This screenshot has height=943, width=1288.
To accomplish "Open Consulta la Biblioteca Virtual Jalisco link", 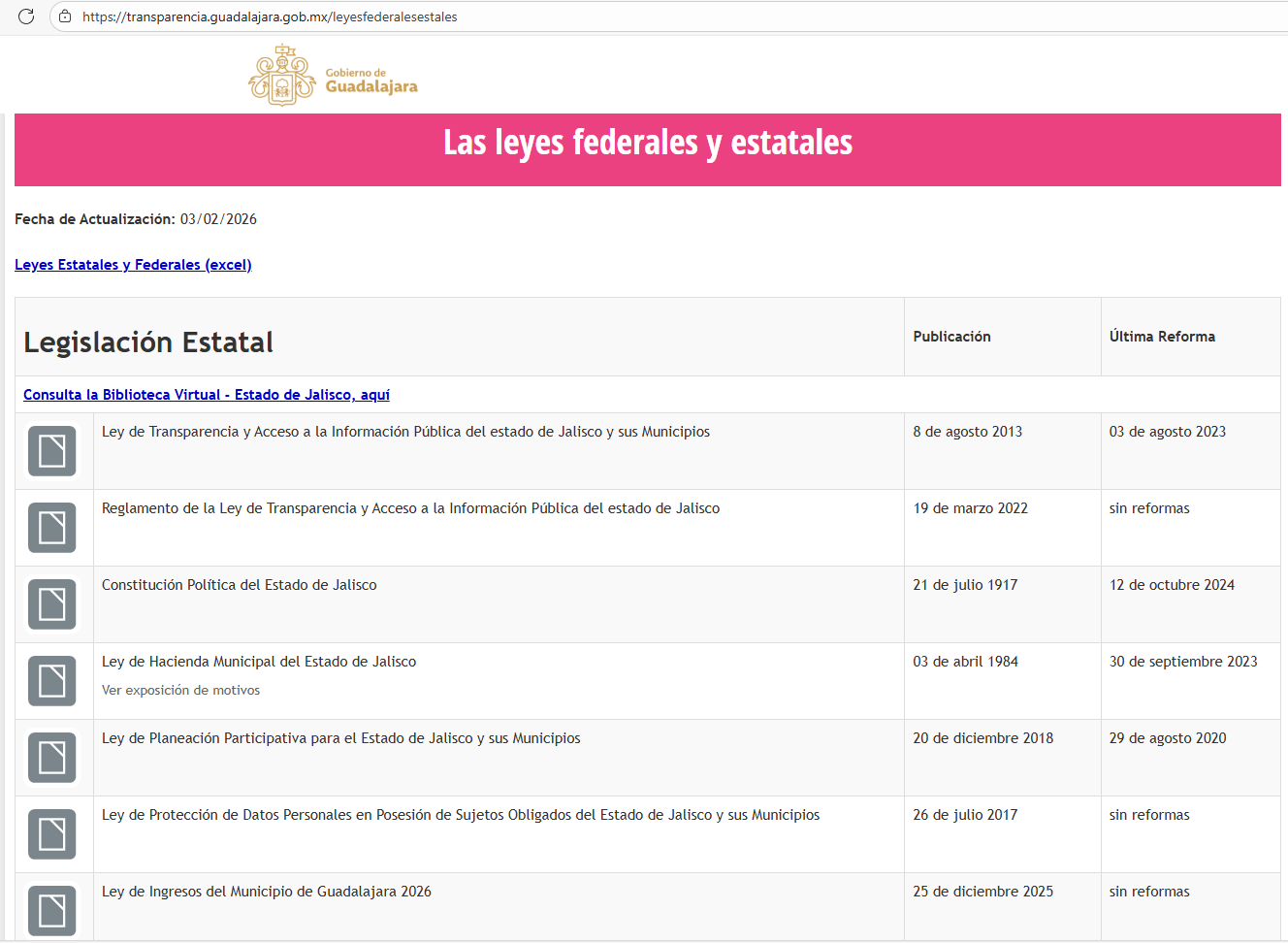I will coord(207,395).
